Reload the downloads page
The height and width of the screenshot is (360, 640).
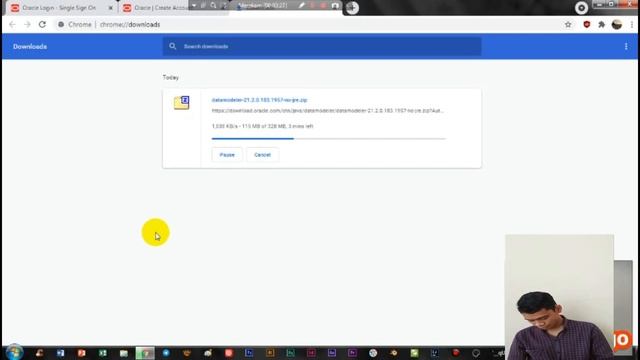pos(42,24)
